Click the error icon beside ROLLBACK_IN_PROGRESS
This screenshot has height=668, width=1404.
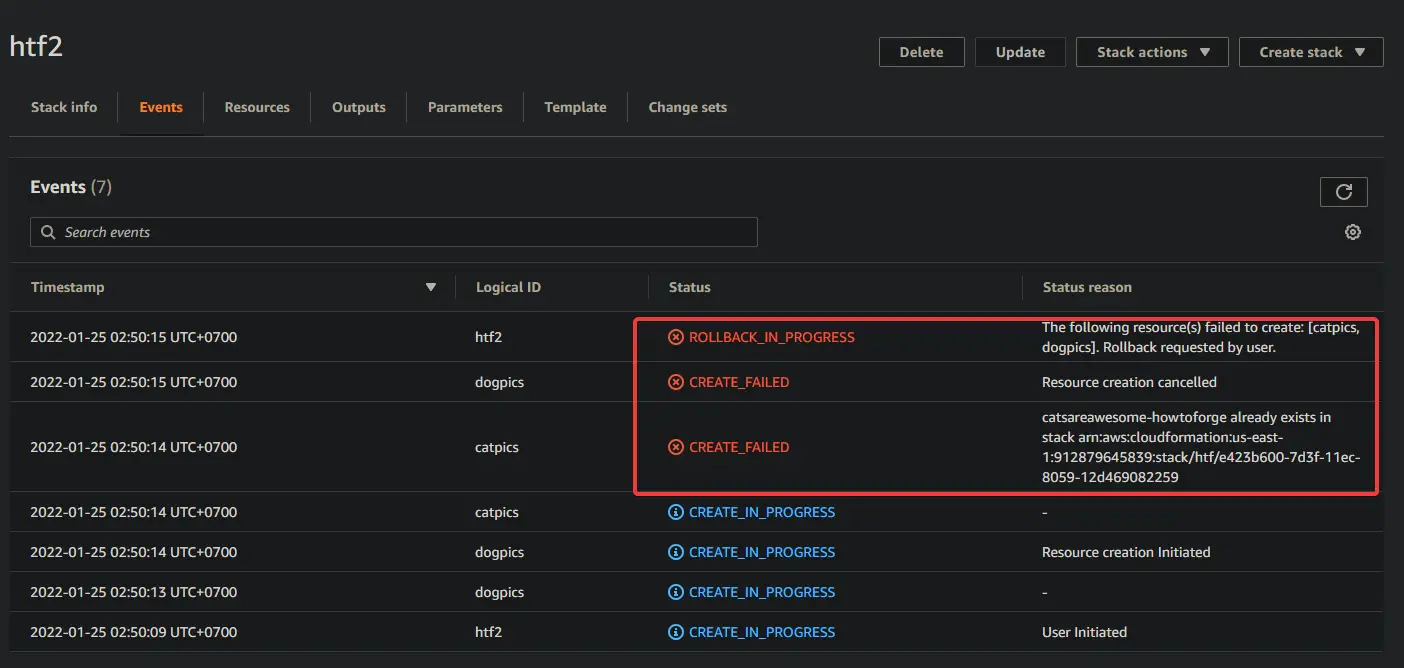[x=675, y=337]
